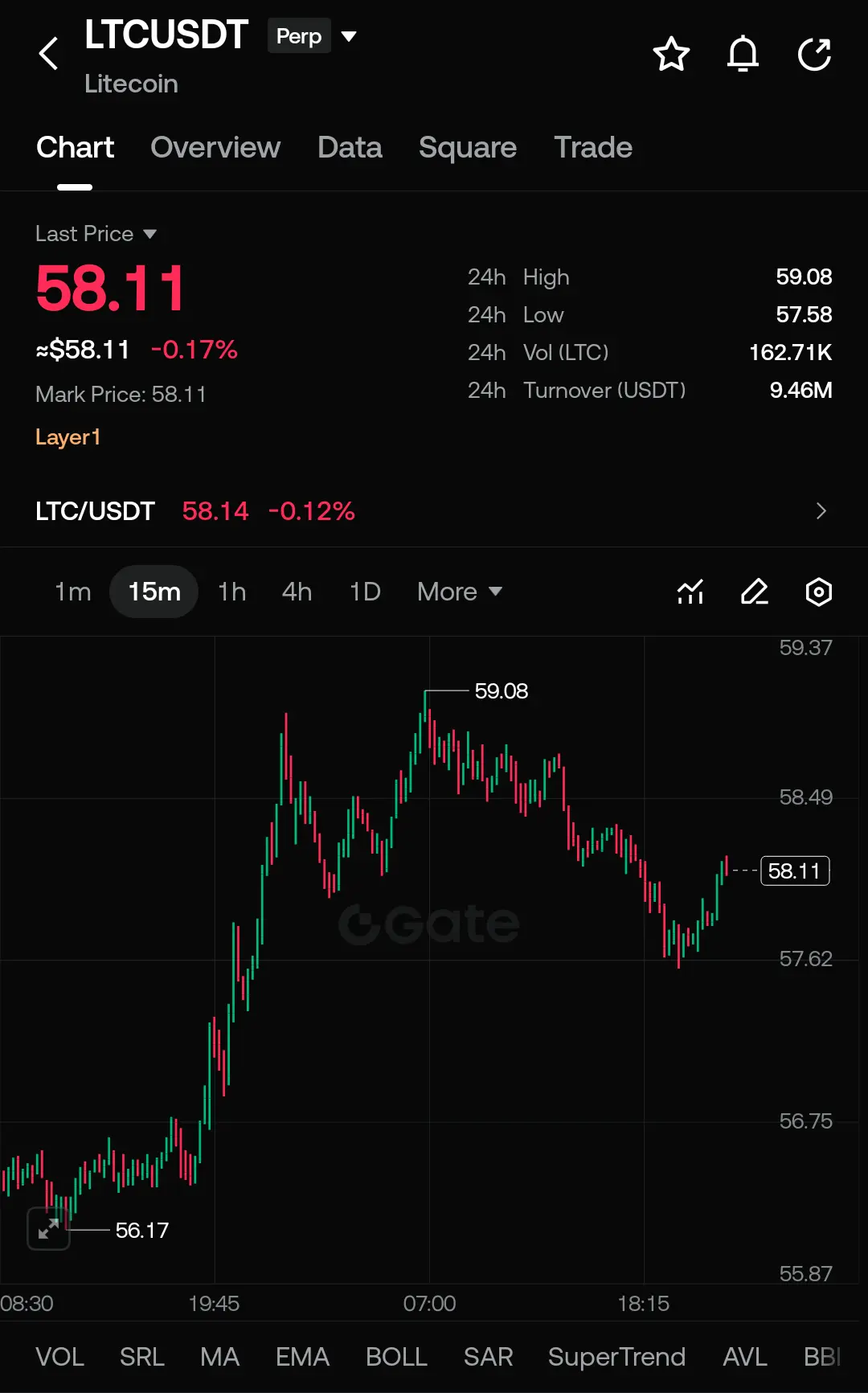
Task: Tap the 24h Turnover value 9.46M
Action: (800, 391)
